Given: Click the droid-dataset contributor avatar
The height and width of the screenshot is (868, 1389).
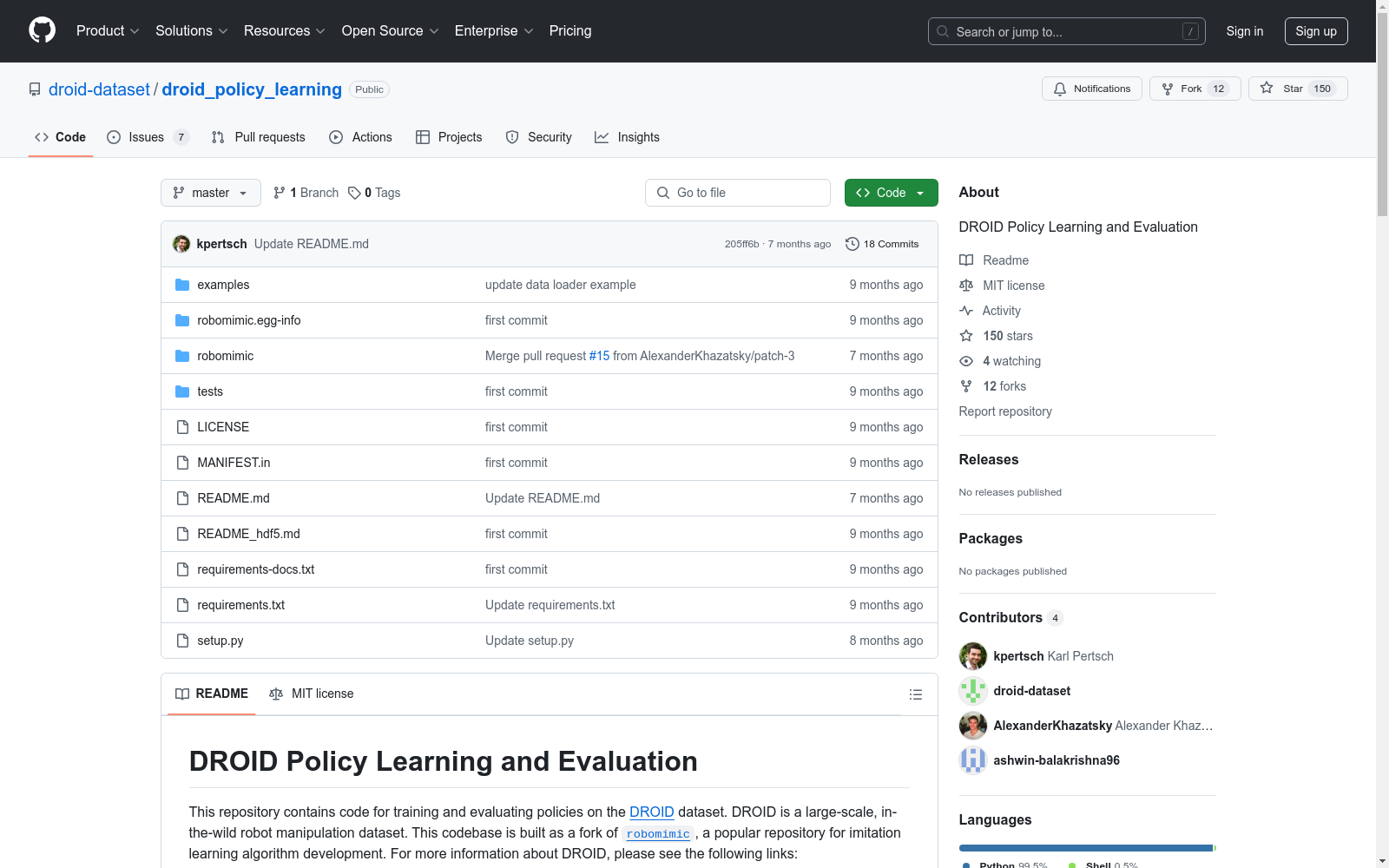Looking at the screenshot, I should (973, 691).
